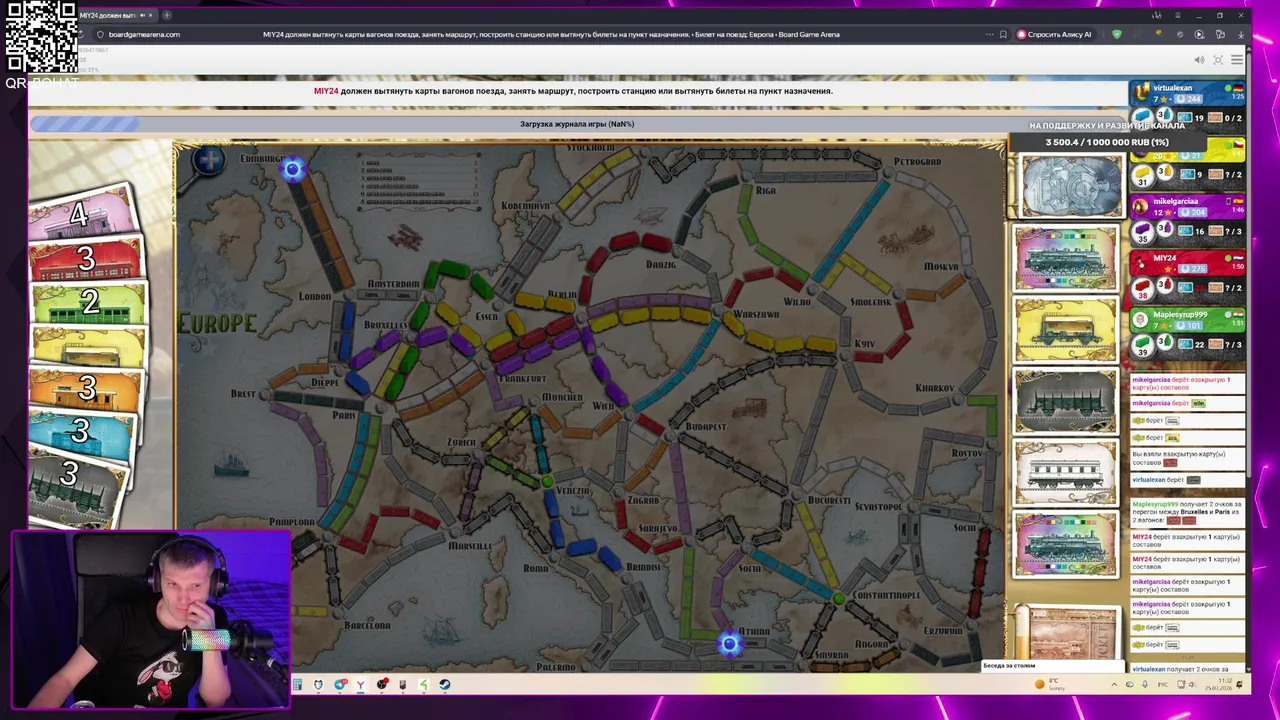Take the yellow wagon face-up card
The width and height of the screenshot is (1280, 720).
pyautogui.click(x=1066, y=330)
